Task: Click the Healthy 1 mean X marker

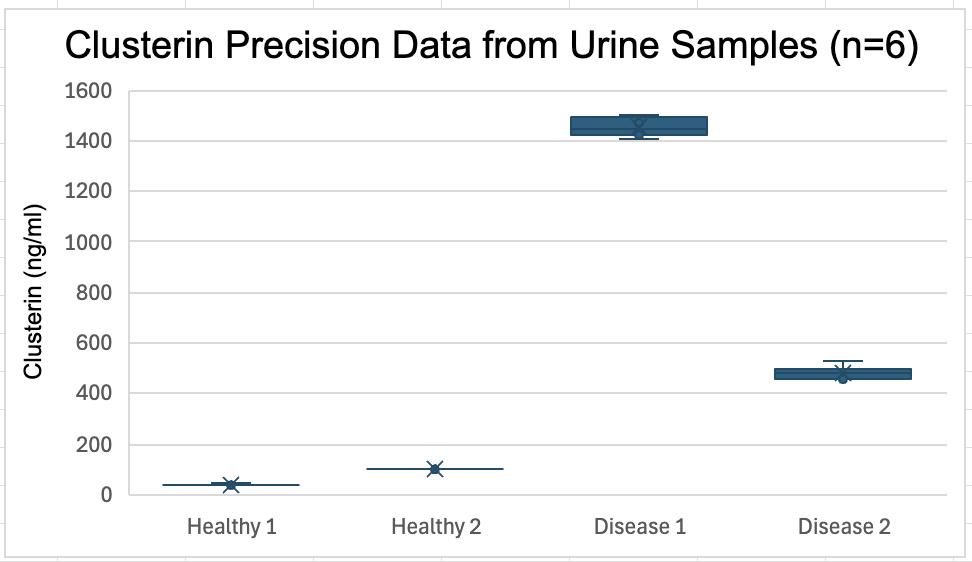Action: [231, 485]
